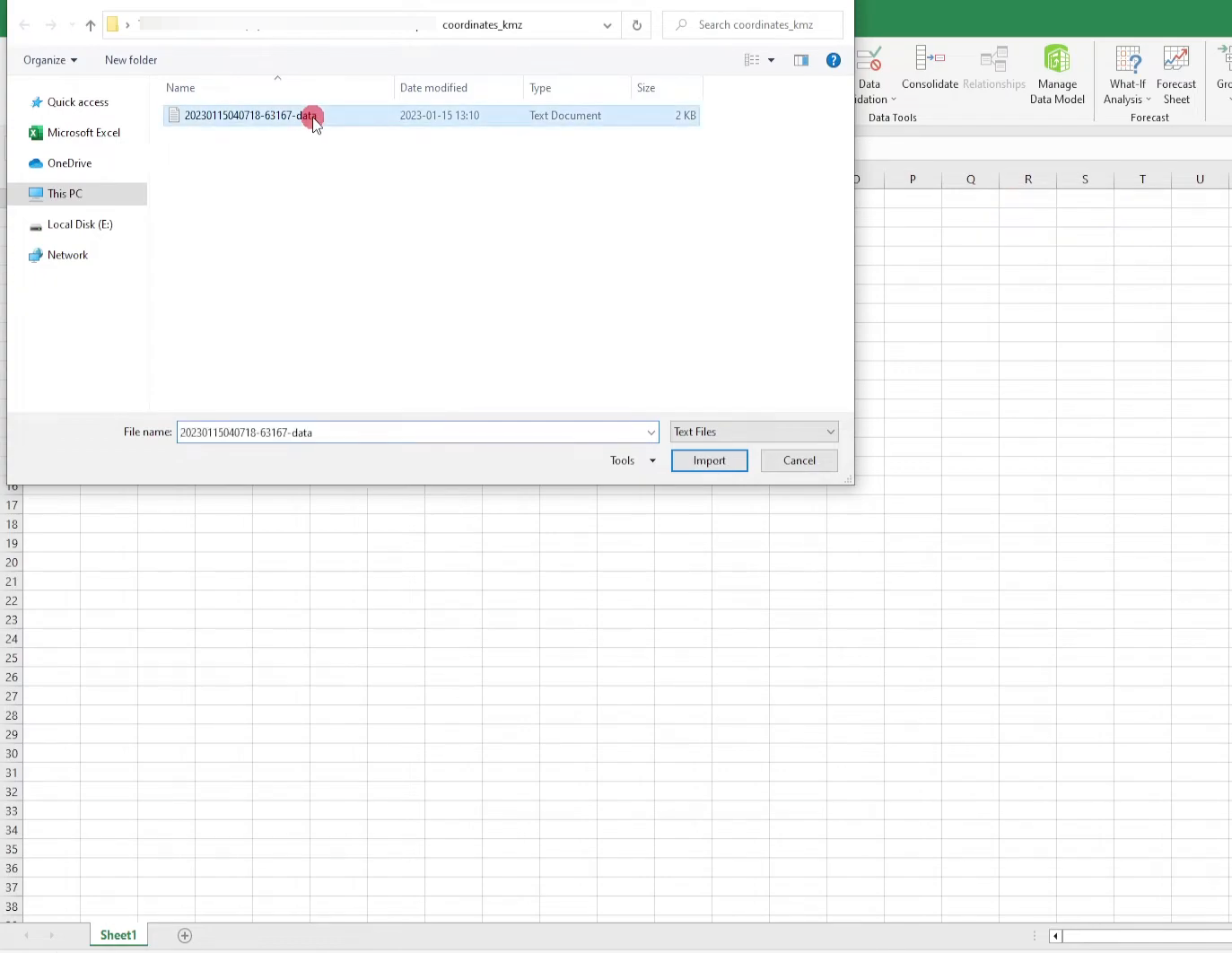
Task: Open the Text Files file type dropdown
Action: [x=829, y=432]
